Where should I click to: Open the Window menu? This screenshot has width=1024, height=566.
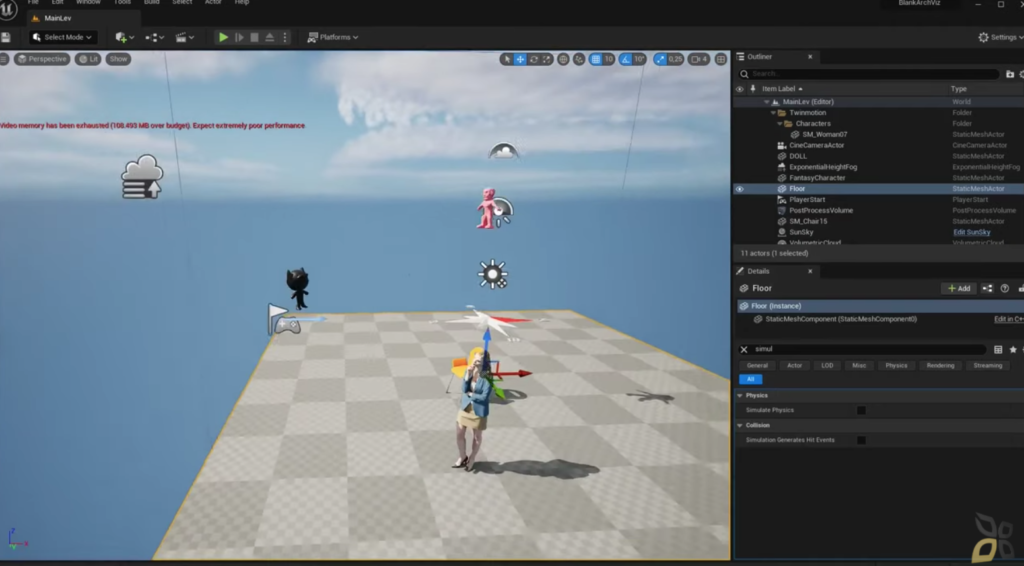point(88,3)
